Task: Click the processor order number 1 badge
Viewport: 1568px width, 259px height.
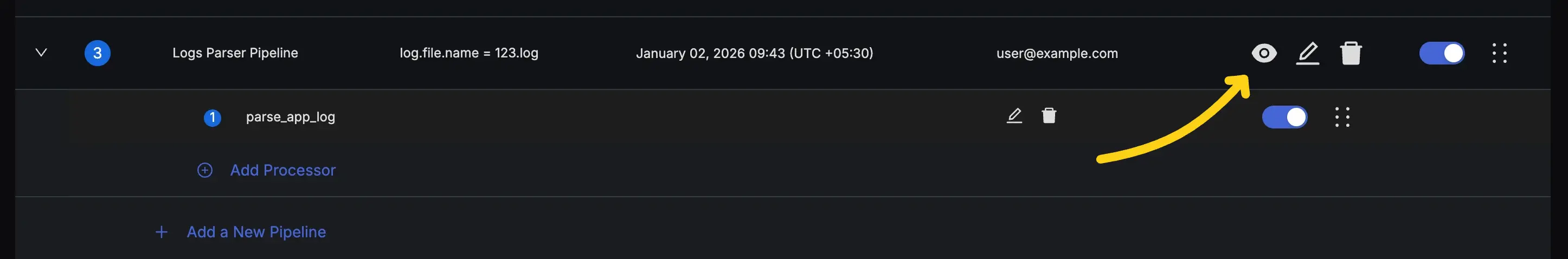Action: pos(213,118)
